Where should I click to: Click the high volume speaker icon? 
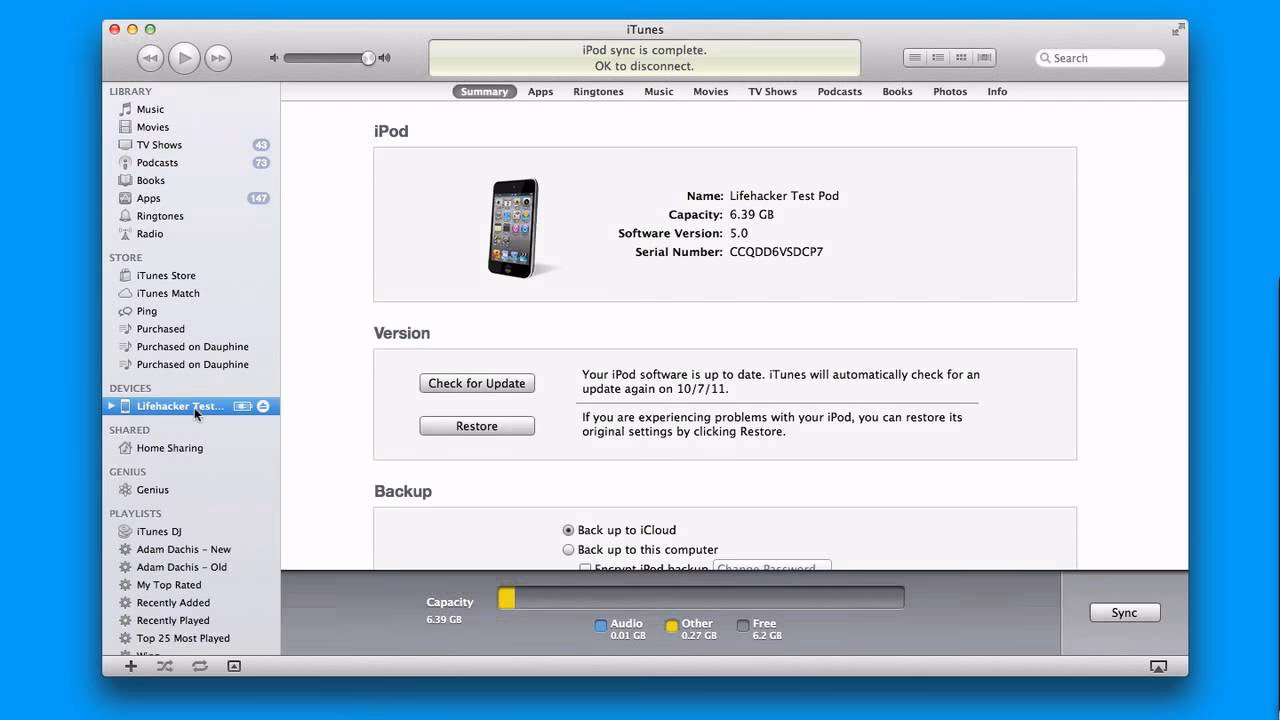click(x=384, y=58)
